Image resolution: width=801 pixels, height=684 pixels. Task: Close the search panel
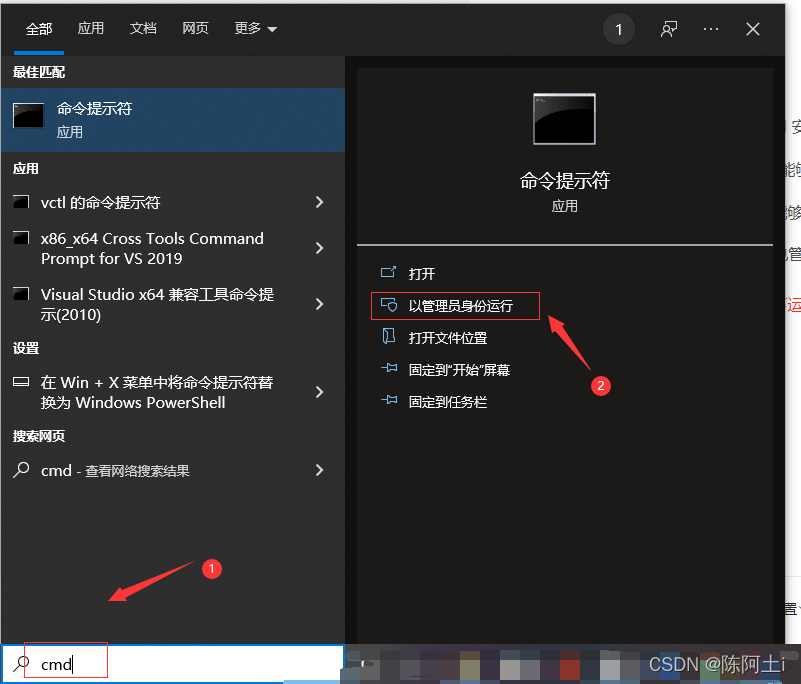coord(752,29)
